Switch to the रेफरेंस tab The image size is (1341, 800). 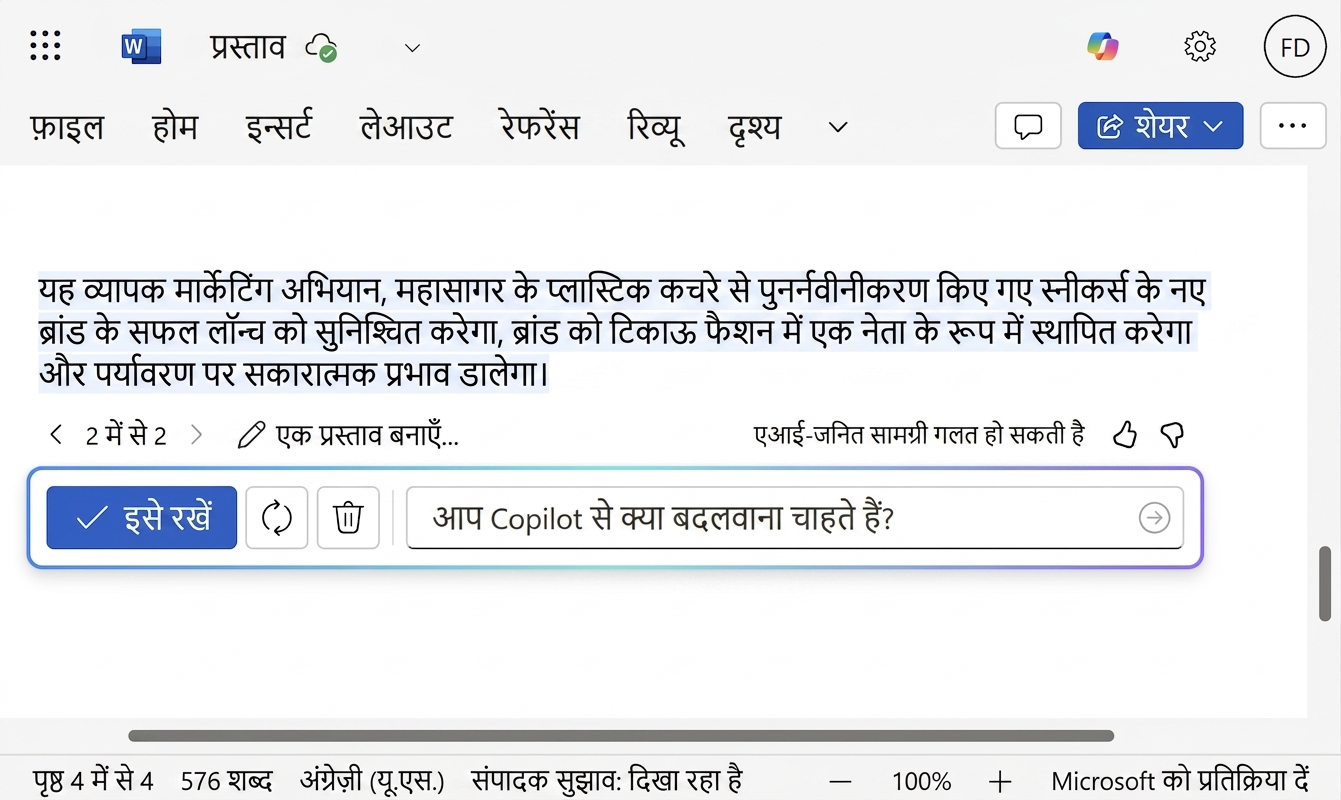pyautogui.click(x=539, y=127)
